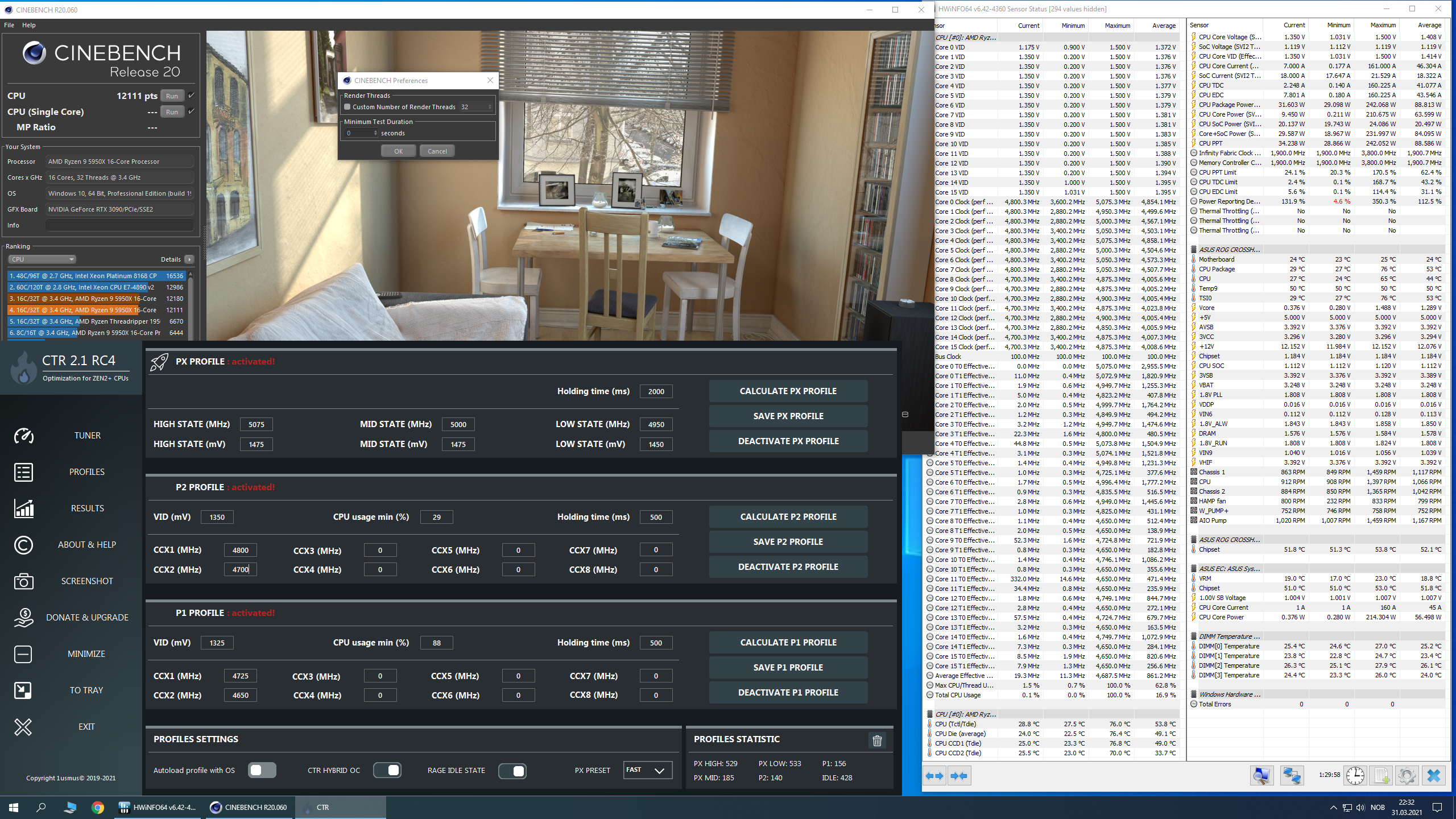Toggle CPU (Single Core) test checkbox
This screenshot has width=1456, height=819.
pyautogui.click(x=192, y=111)
